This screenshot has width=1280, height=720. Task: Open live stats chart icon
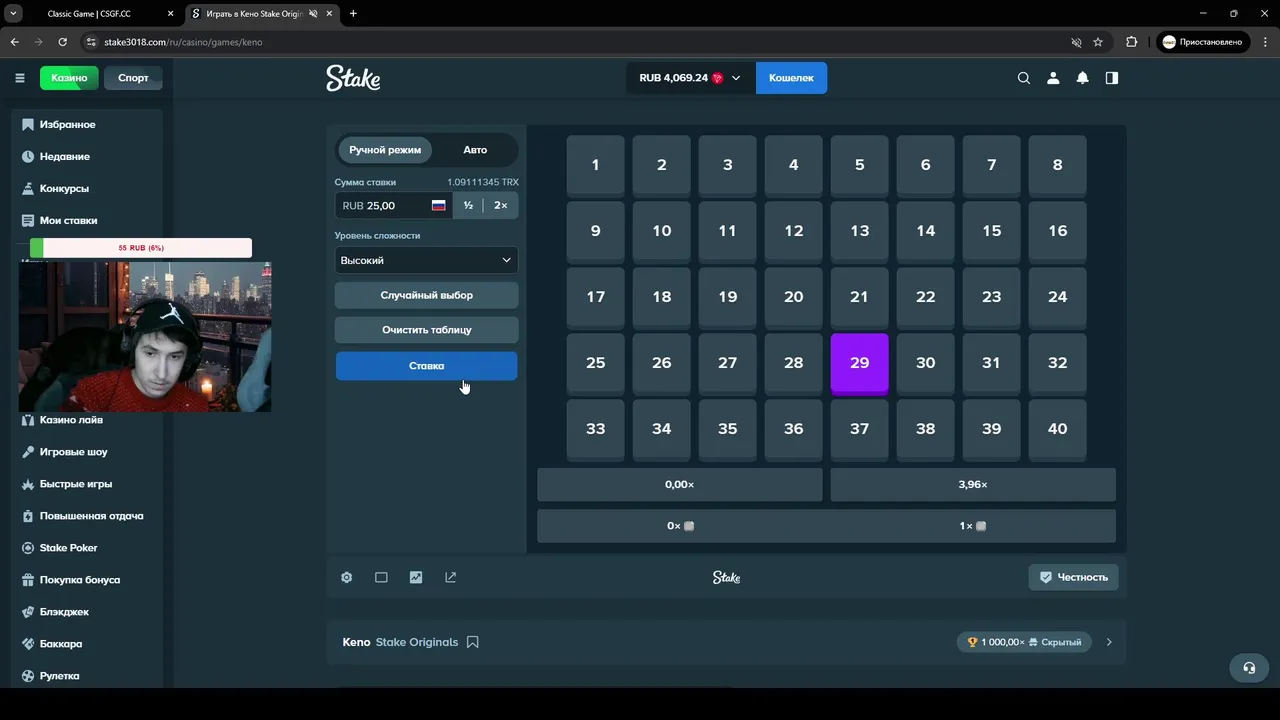(416, 577)
